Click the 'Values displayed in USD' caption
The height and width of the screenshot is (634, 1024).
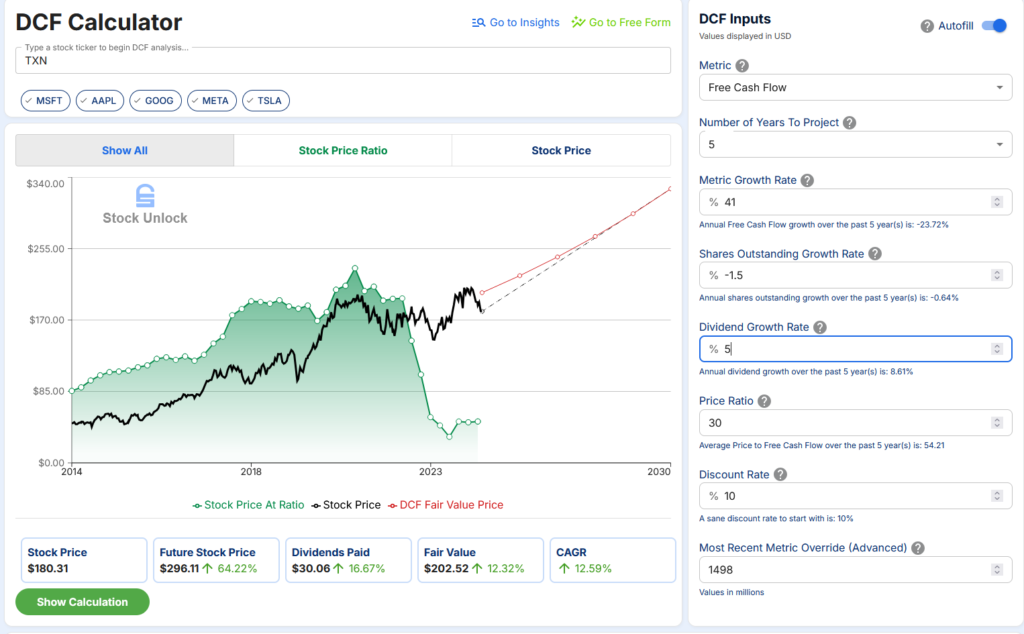[x=745, y=37]
